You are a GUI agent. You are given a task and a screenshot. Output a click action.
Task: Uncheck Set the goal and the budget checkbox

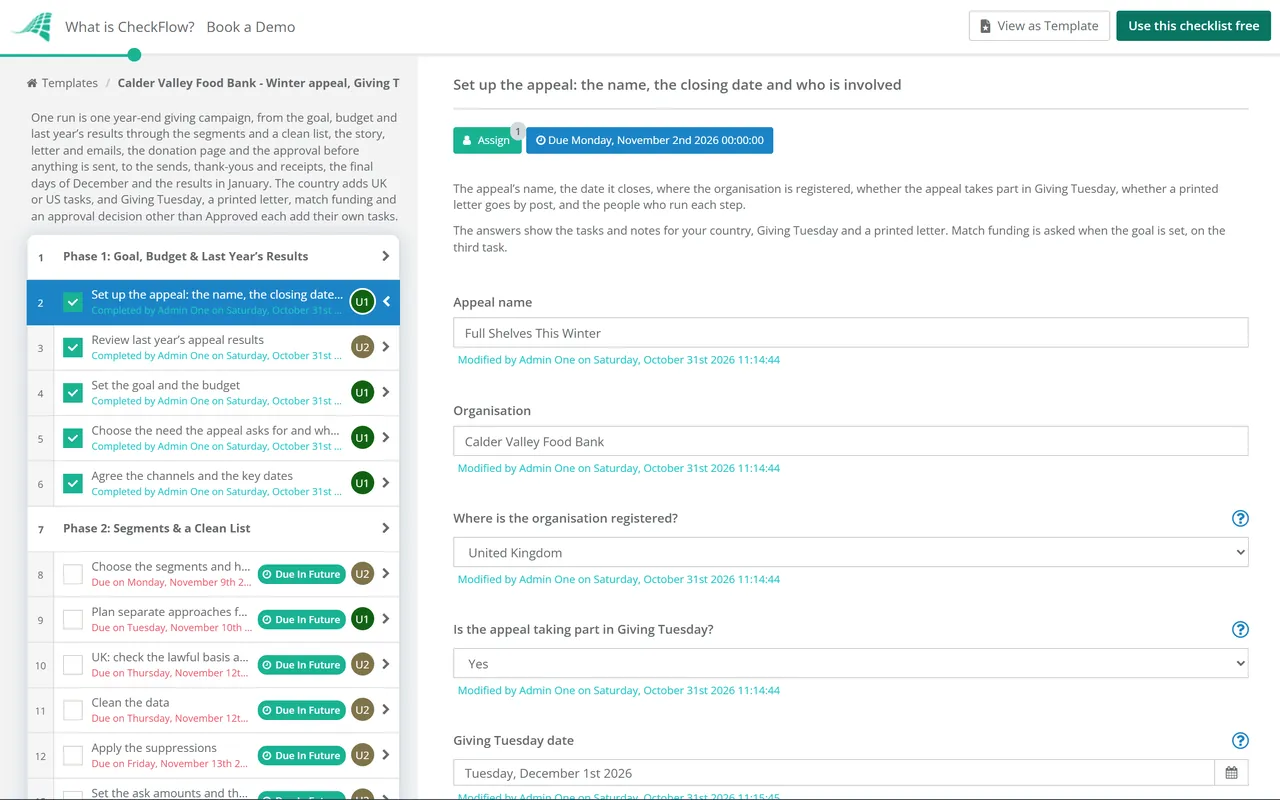pyautogui.click(x=73, y=393)
